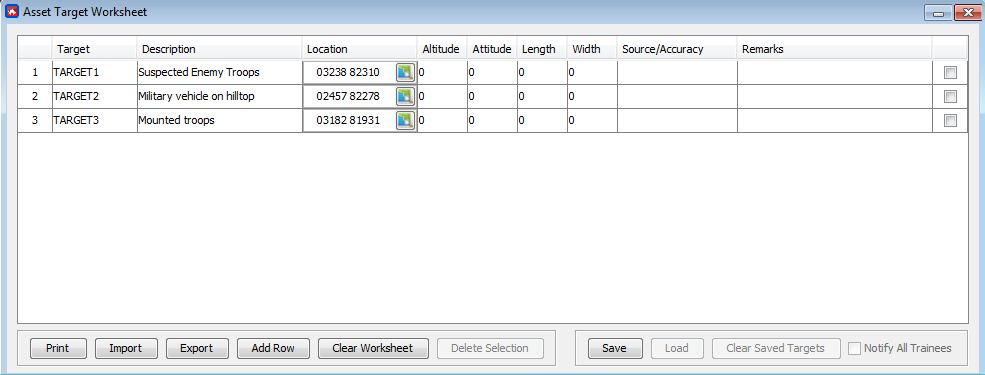This screenshot has width=985, height=375.
Task: Click the Import button
Action: pos(126,348)
